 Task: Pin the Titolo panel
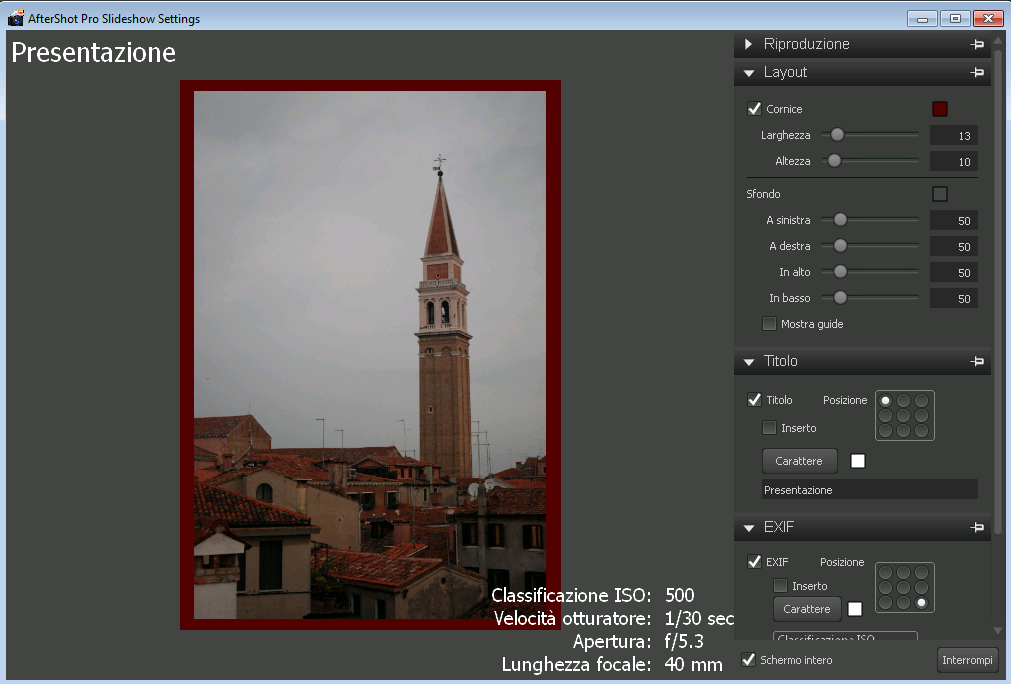976,362
